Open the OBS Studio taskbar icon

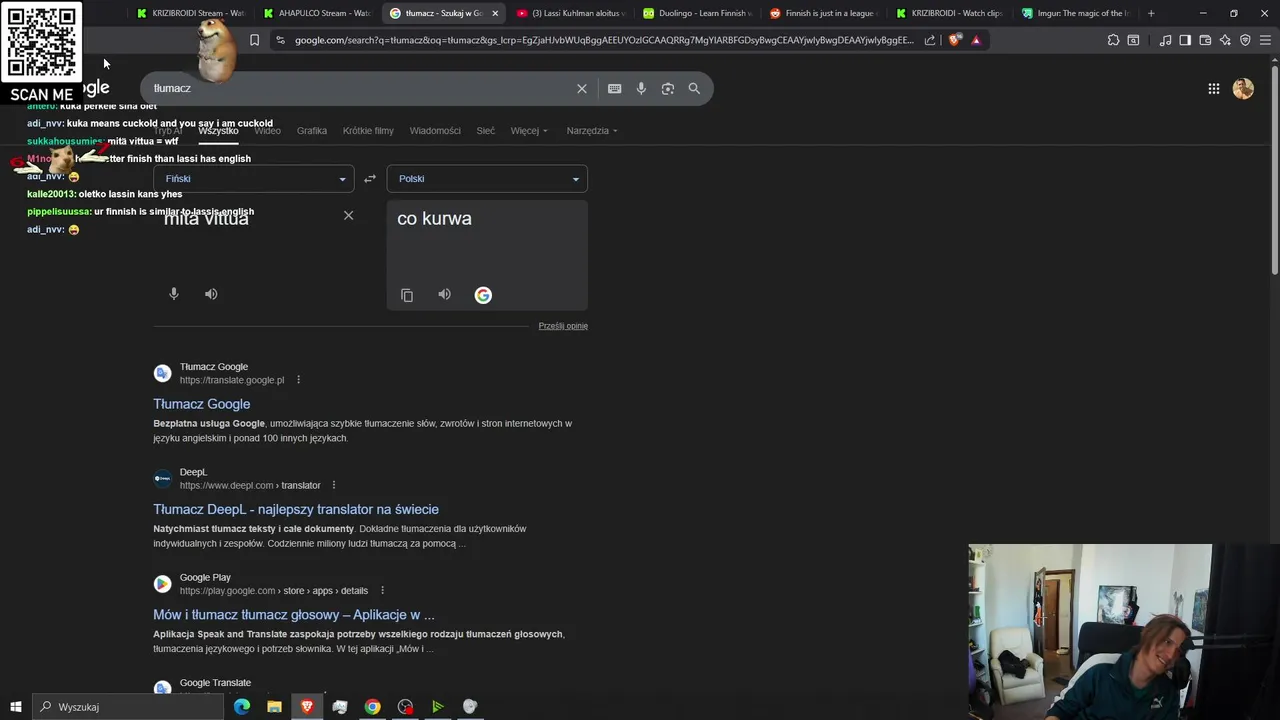pos(405,707)
